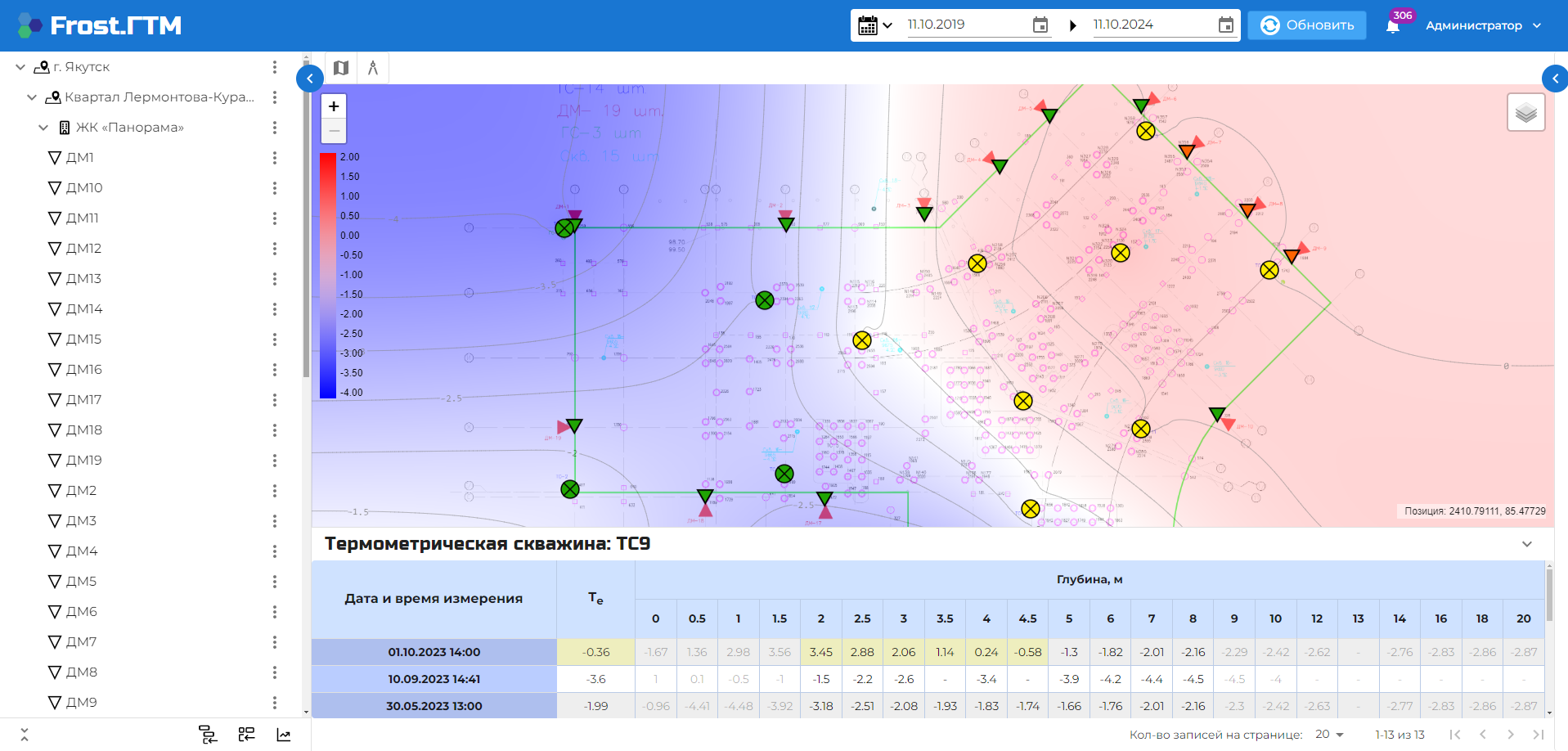Image resolution: width=1568 pixels, height=751 pixels.
Task: Open calendar picker for end date 11.10.2024
Action: click(x=1225, y=25)
